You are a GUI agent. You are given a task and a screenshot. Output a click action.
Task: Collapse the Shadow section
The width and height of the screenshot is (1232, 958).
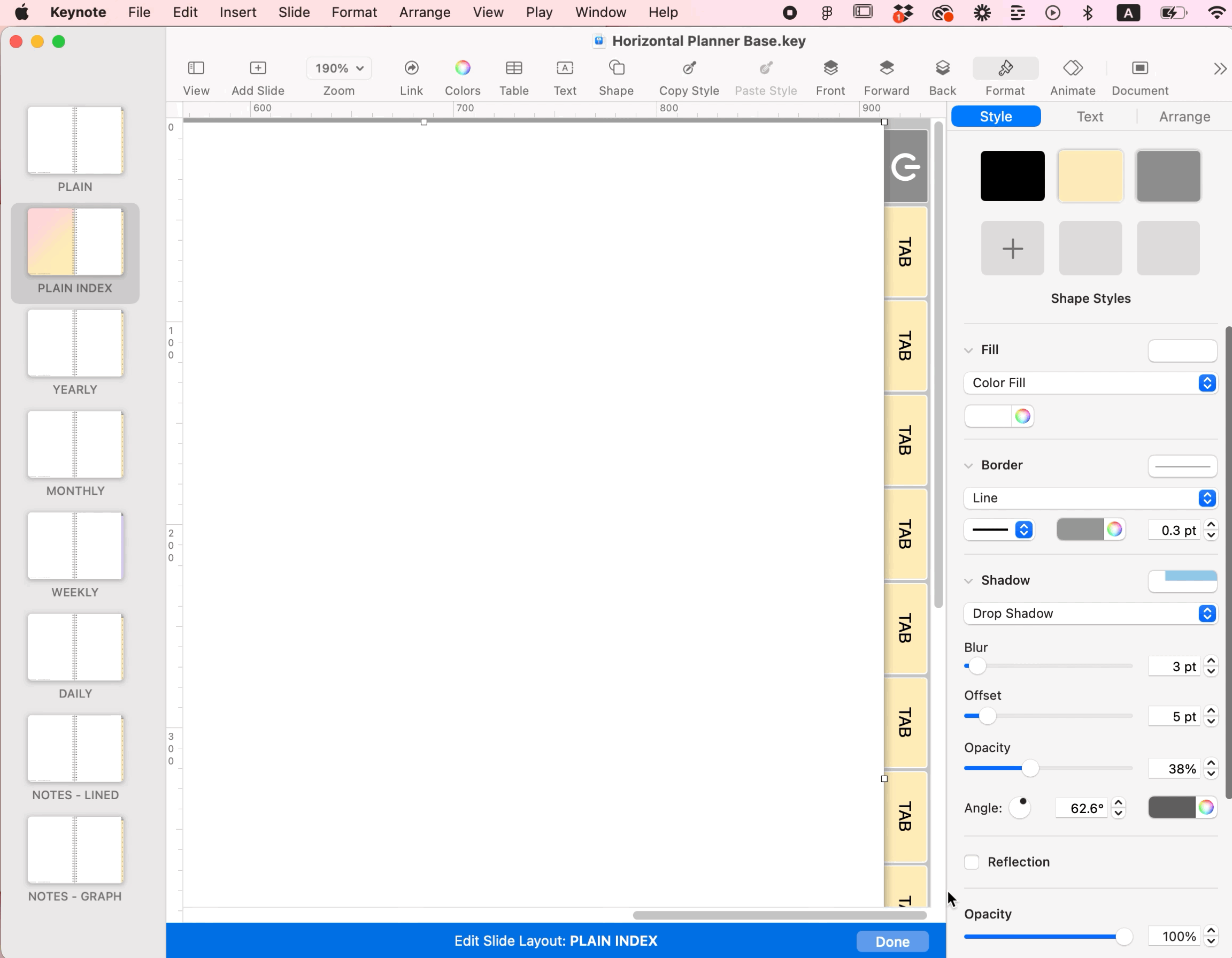coord(968,580)
